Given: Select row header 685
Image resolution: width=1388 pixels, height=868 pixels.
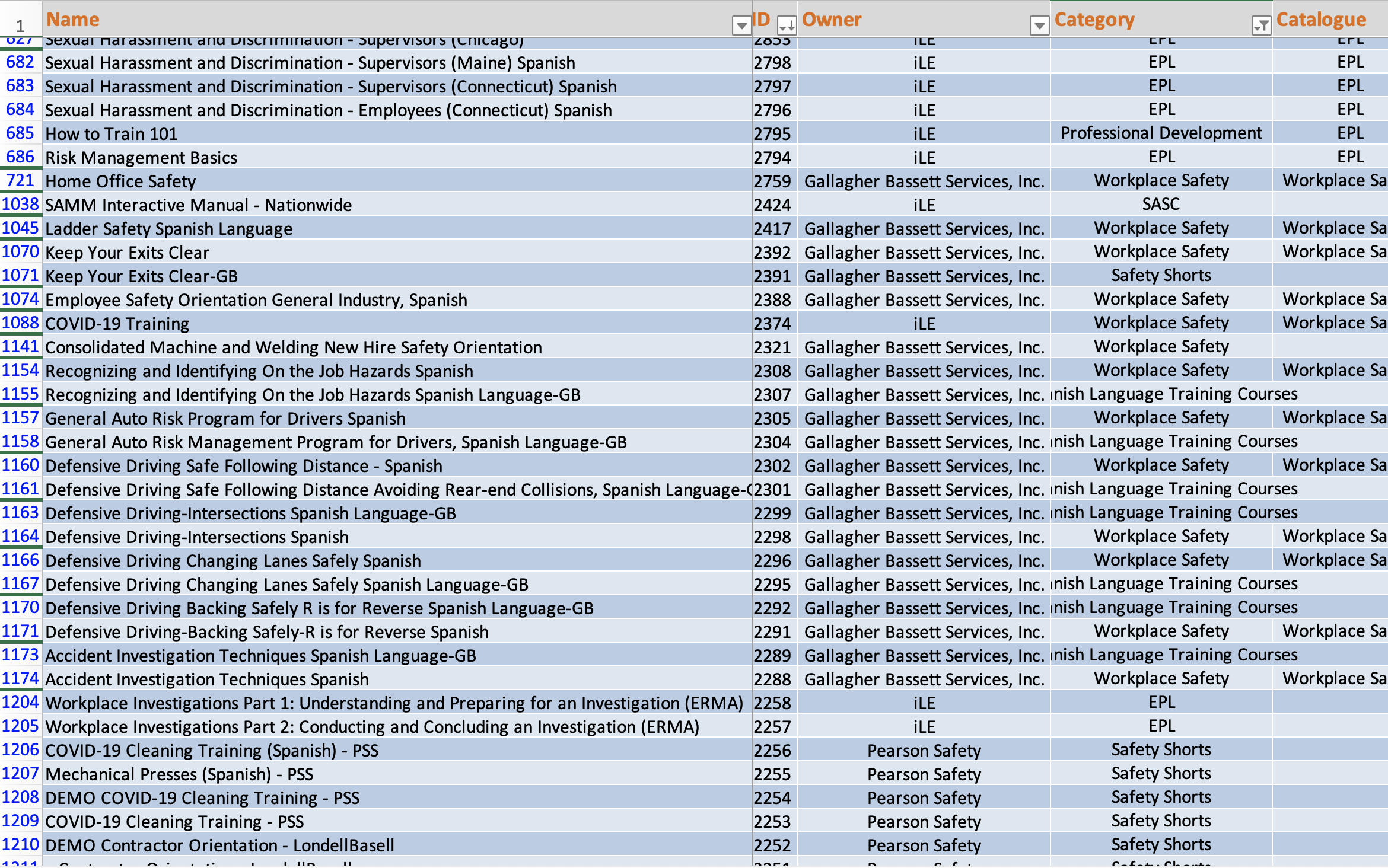Looking at the screenshot, I should click(x=20, y=133).
